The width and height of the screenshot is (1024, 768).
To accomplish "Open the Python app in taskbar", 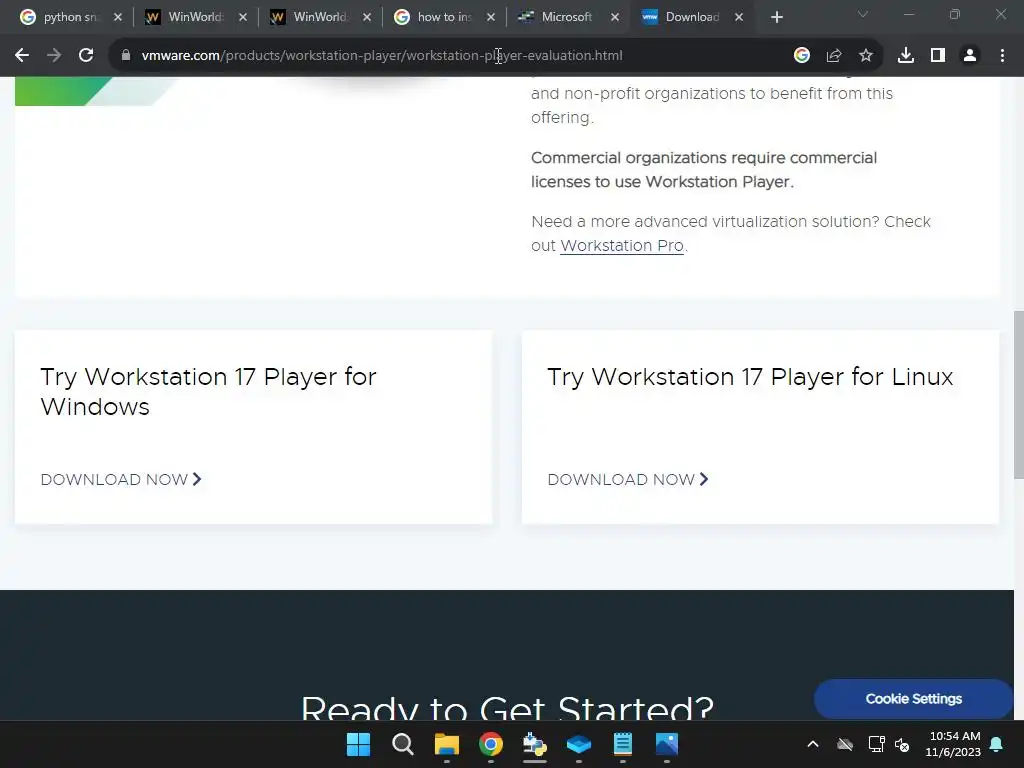I will [x=535, y=744].
